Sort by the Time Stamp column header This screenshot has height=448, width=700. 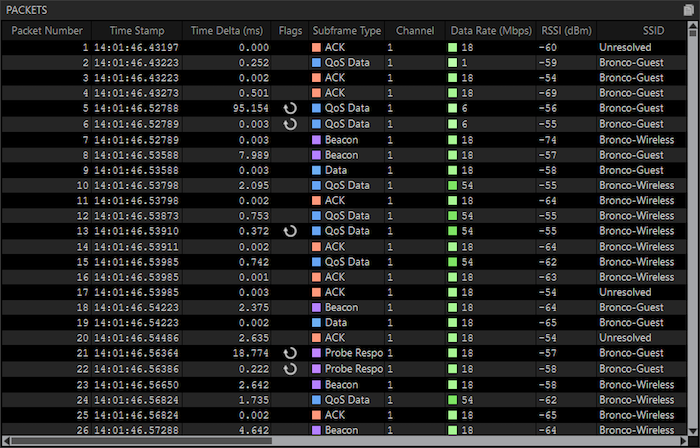pos(137,31)
